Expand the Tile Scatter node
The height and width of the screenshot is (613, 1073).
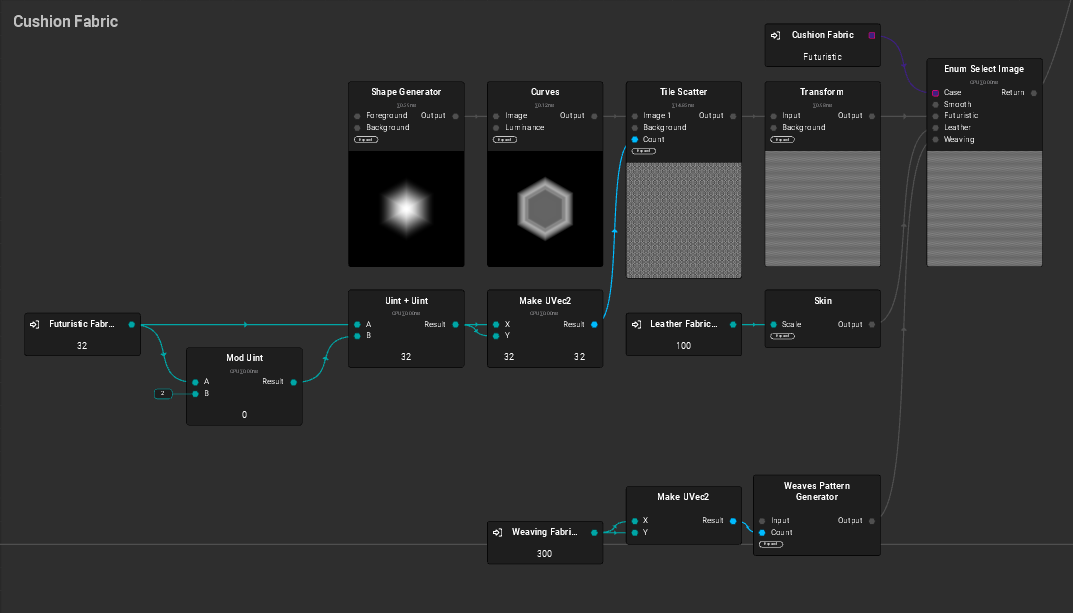(x=644, y=151)
